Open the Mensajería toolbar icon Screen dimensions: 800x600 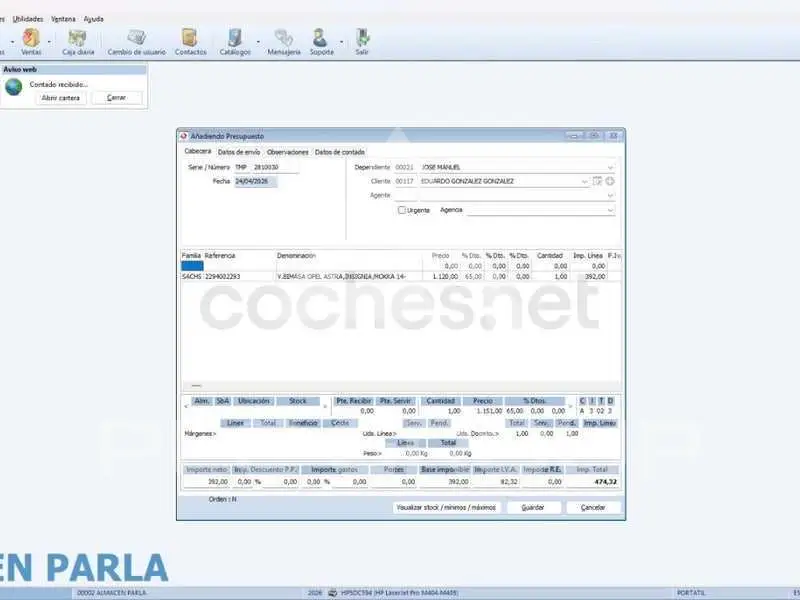(284, 41)
